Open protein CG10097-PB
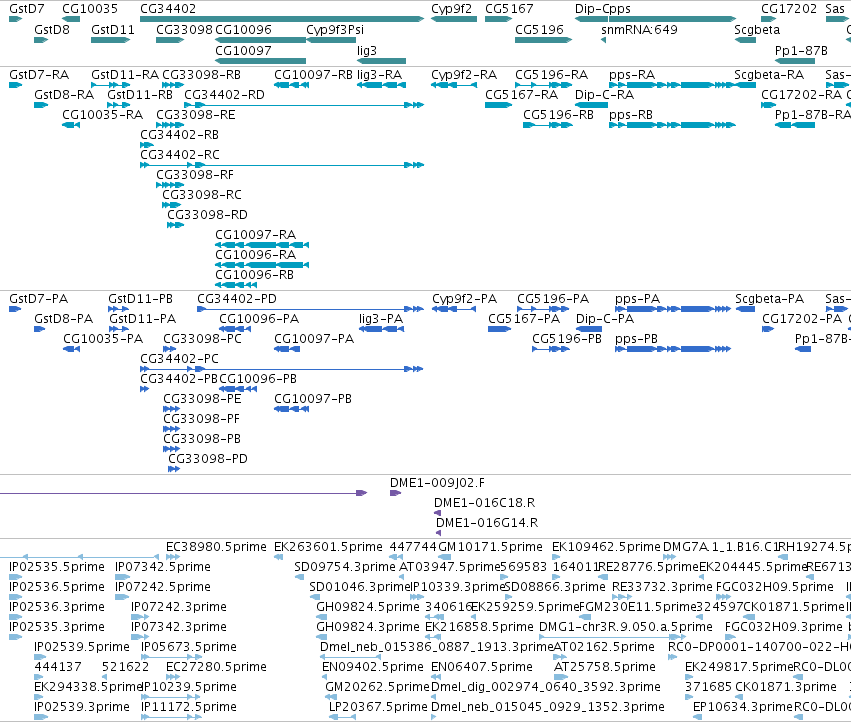This screenshot has height=722, width=851. click(313, 398)
